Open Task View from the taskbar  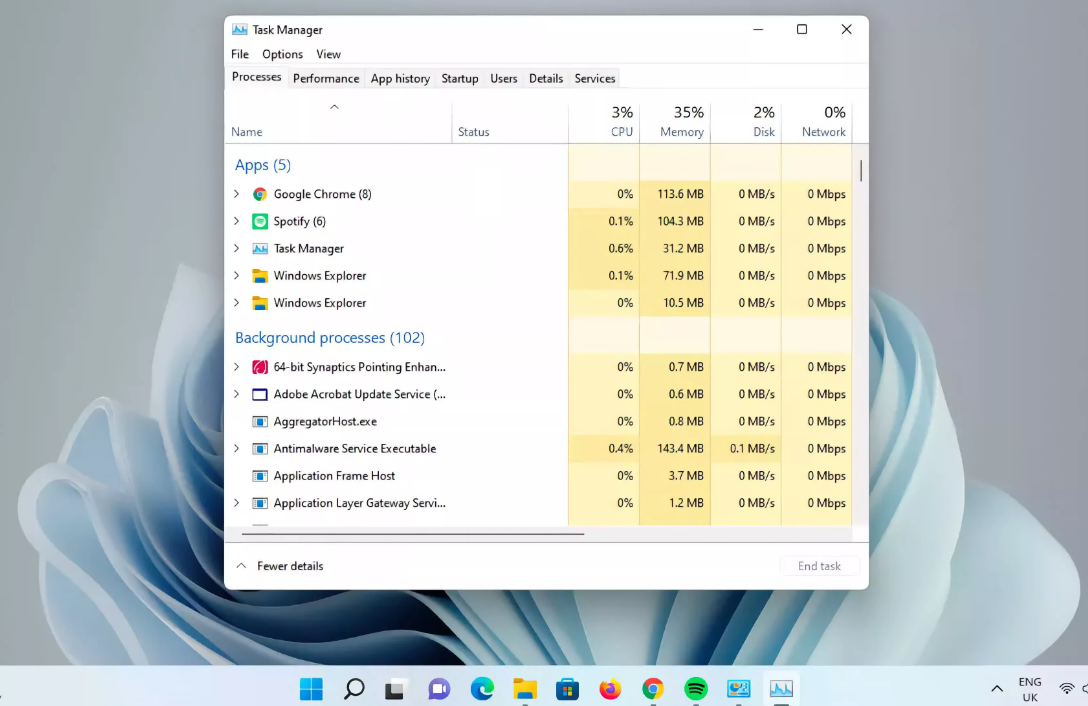tap(396, 689)
